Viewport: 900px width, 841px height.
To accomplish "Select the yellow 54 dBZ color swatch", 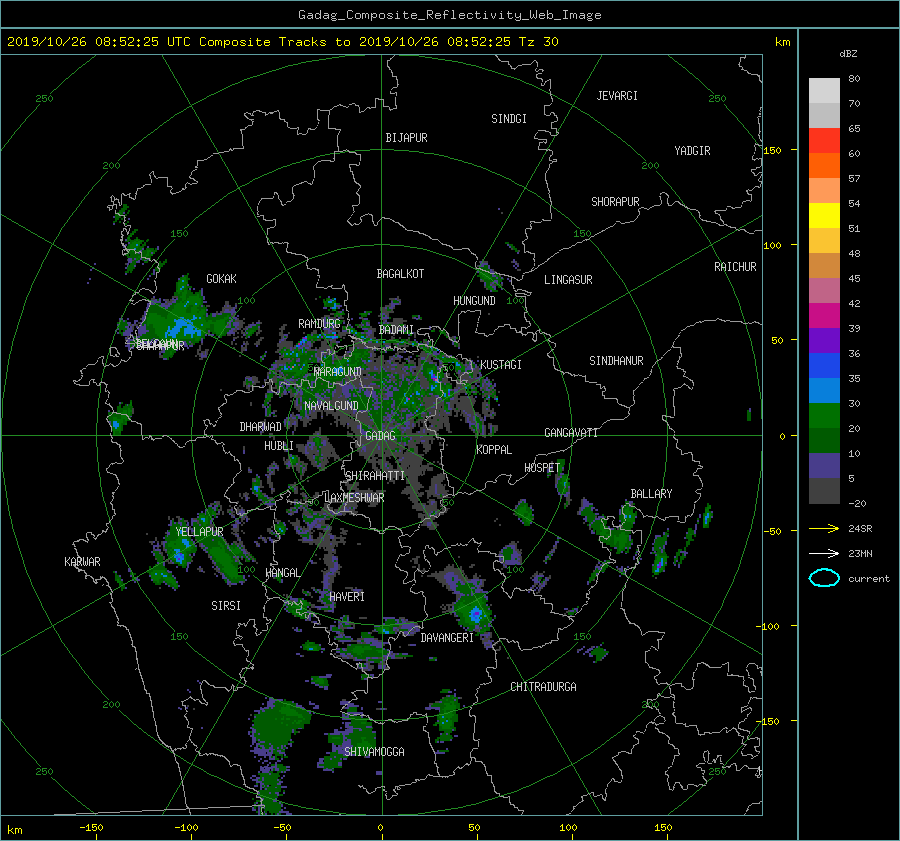I will (824, 216).
